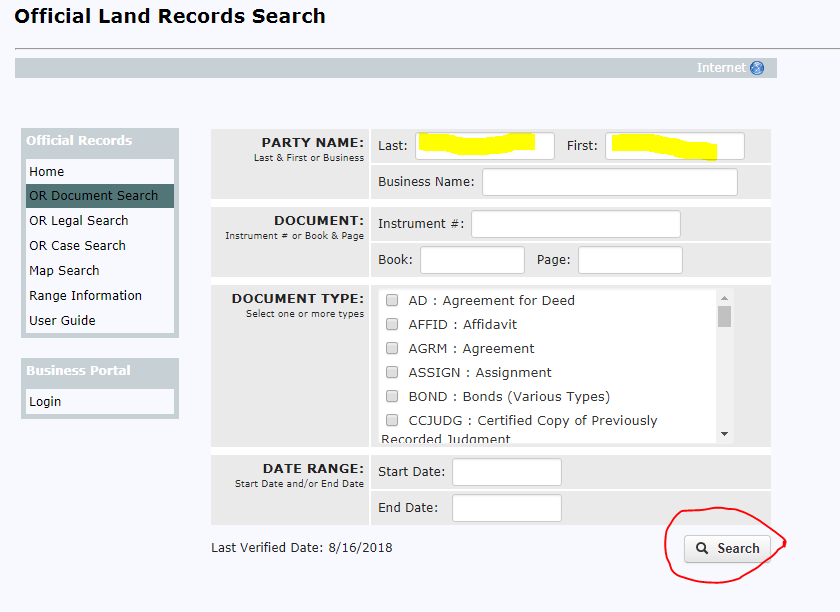Check the AD Agreement for Deed box
The height and width of the screenshot is (612, 840).
(x=392, y=300)
